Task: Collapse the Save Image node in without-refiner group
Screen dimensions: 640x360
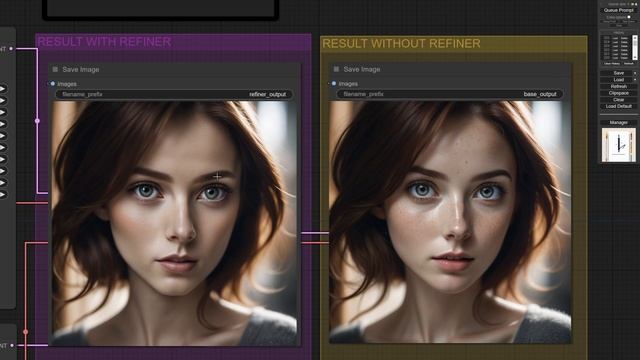Action: click(336, 69)
